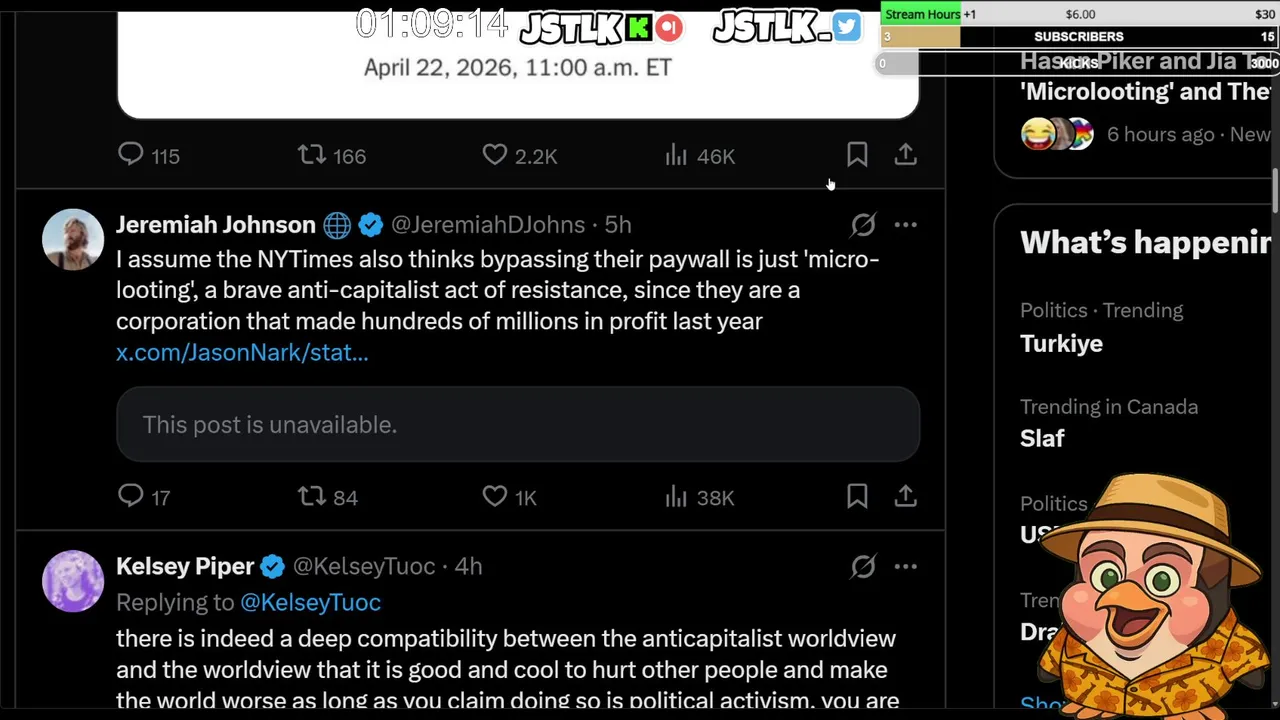Open @KelseyTuoc replying-to mention link
The width and height of the screenshot is (1280, 720).
tap(310, 602)
